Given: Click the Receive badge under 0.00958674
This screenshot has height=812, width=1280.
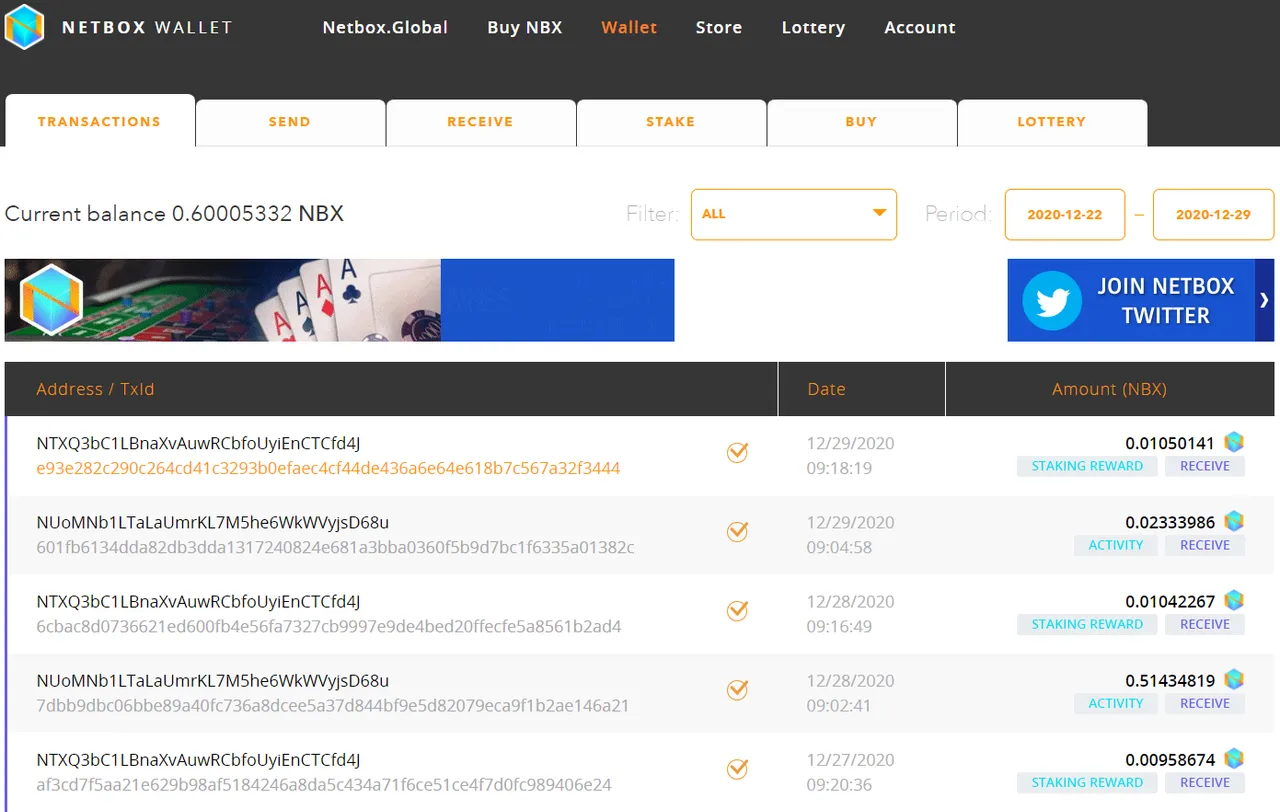Looking at the screenshot, I should (x=1205, y=782).
